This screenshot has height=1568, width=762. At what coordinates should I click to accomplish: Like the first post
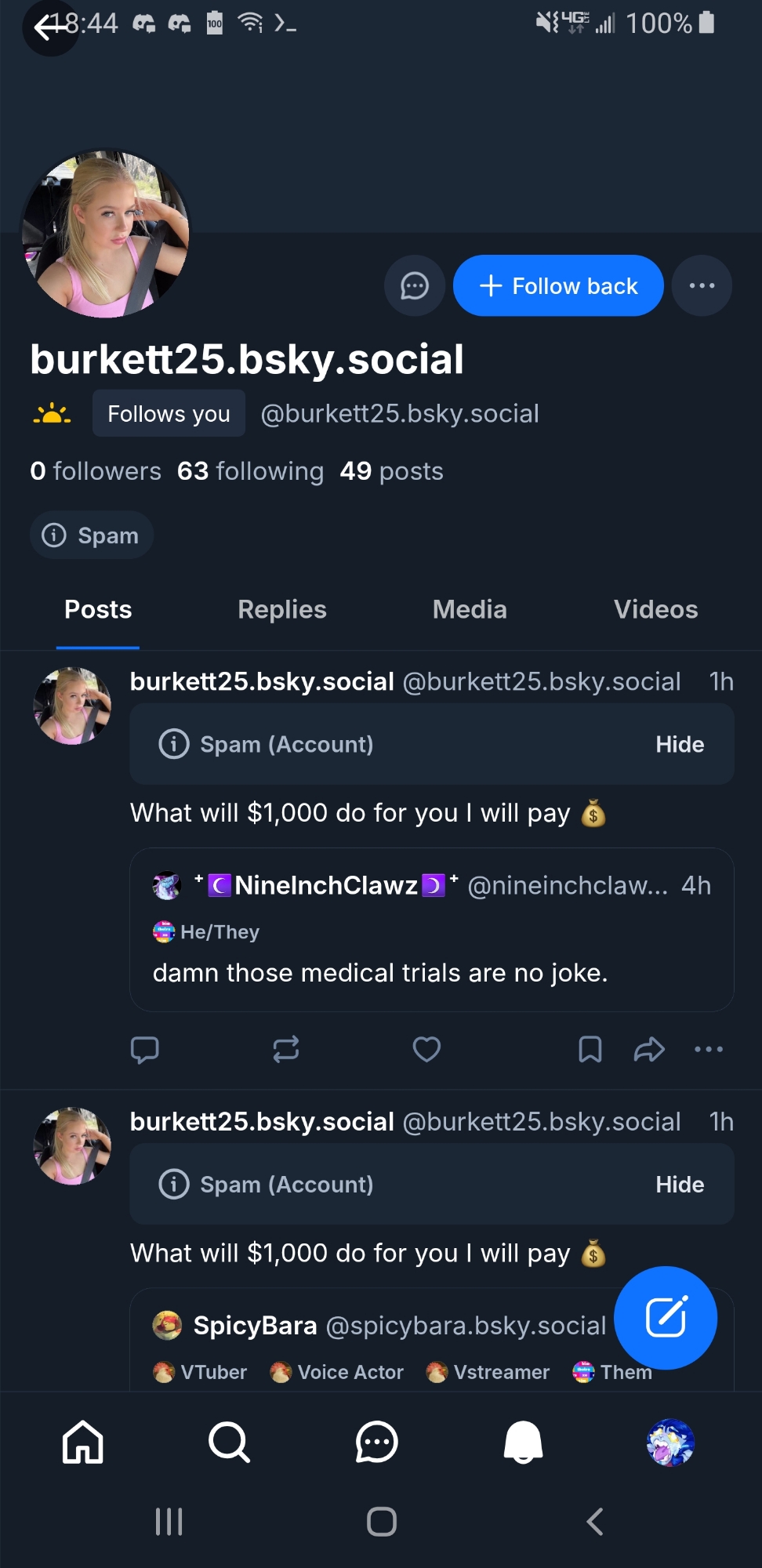pos(426,1049)
